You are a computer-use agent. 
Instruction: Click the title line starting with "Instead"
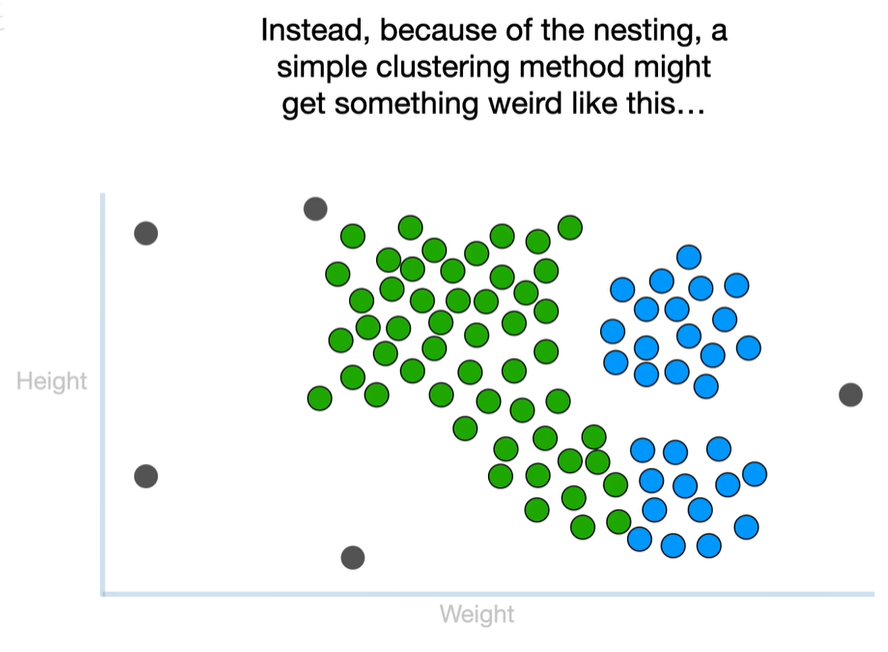tap(493, 31)
